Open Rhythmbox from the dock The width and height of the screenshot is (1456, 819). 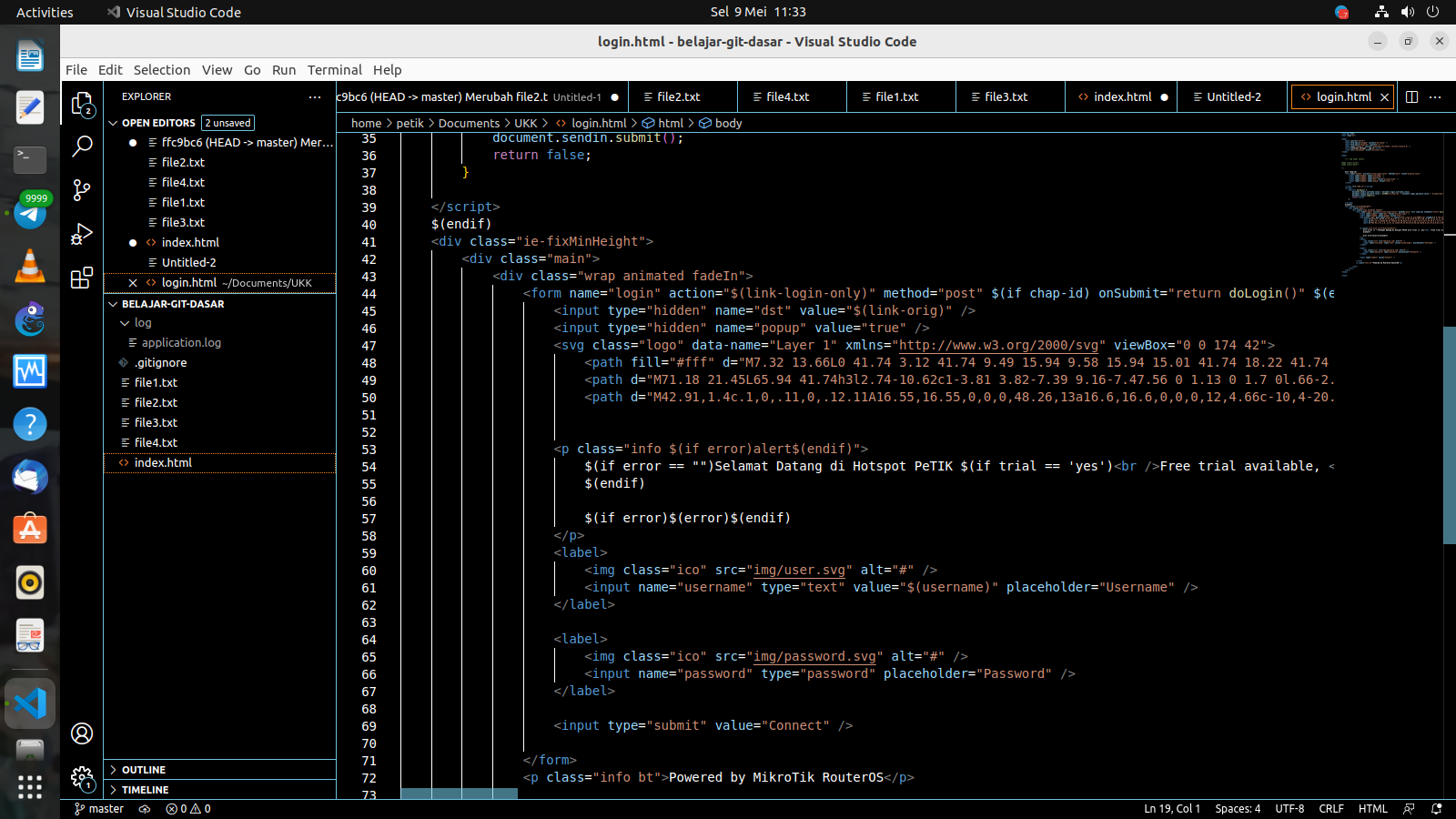click(x=30, y=582)
